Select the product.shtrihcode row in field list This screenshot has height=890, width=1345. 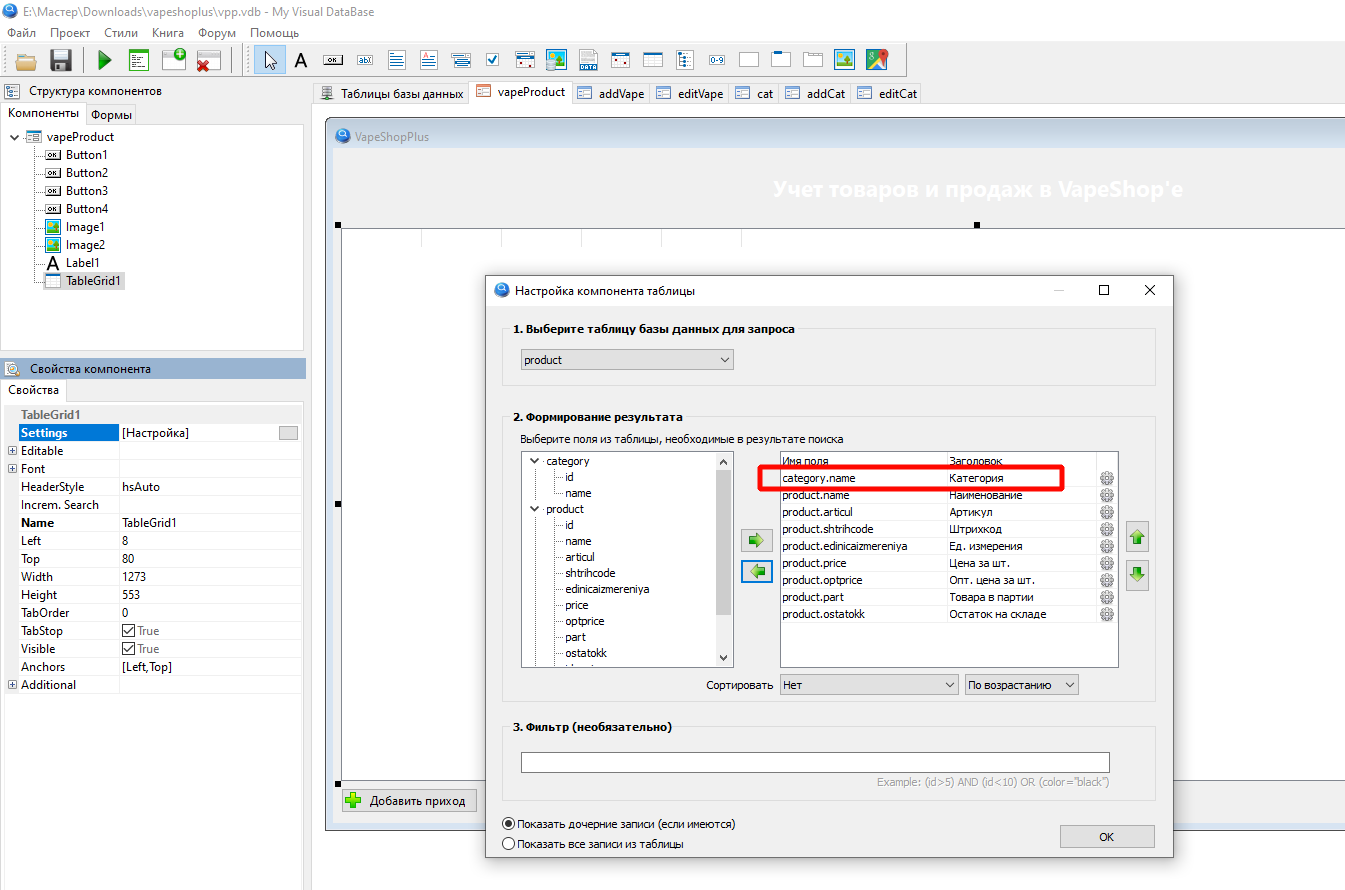tap(938, 529)
